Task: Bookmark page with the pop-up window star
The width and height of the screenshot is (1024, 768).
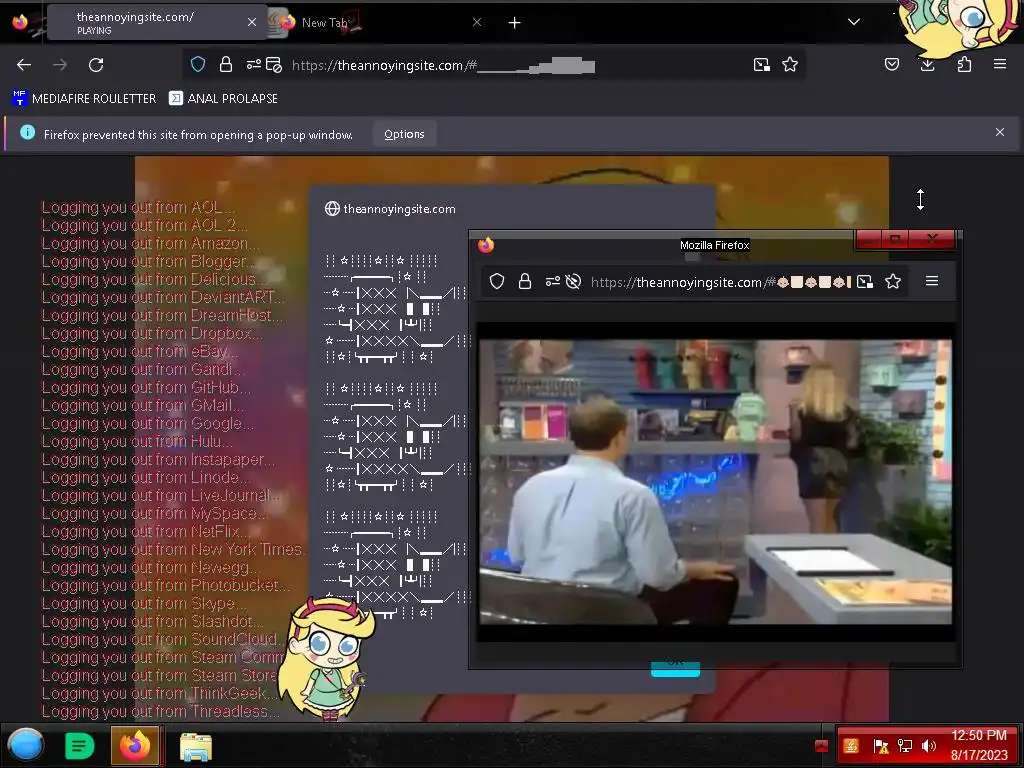Action: 893,281
